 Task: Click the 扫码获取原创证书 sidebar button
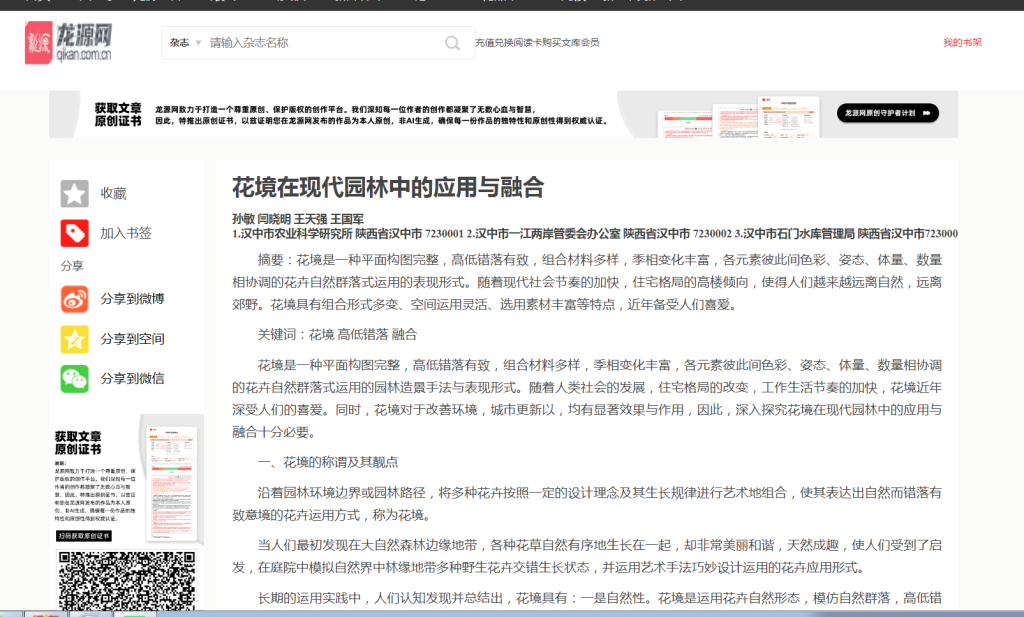(x=83, y=536)
